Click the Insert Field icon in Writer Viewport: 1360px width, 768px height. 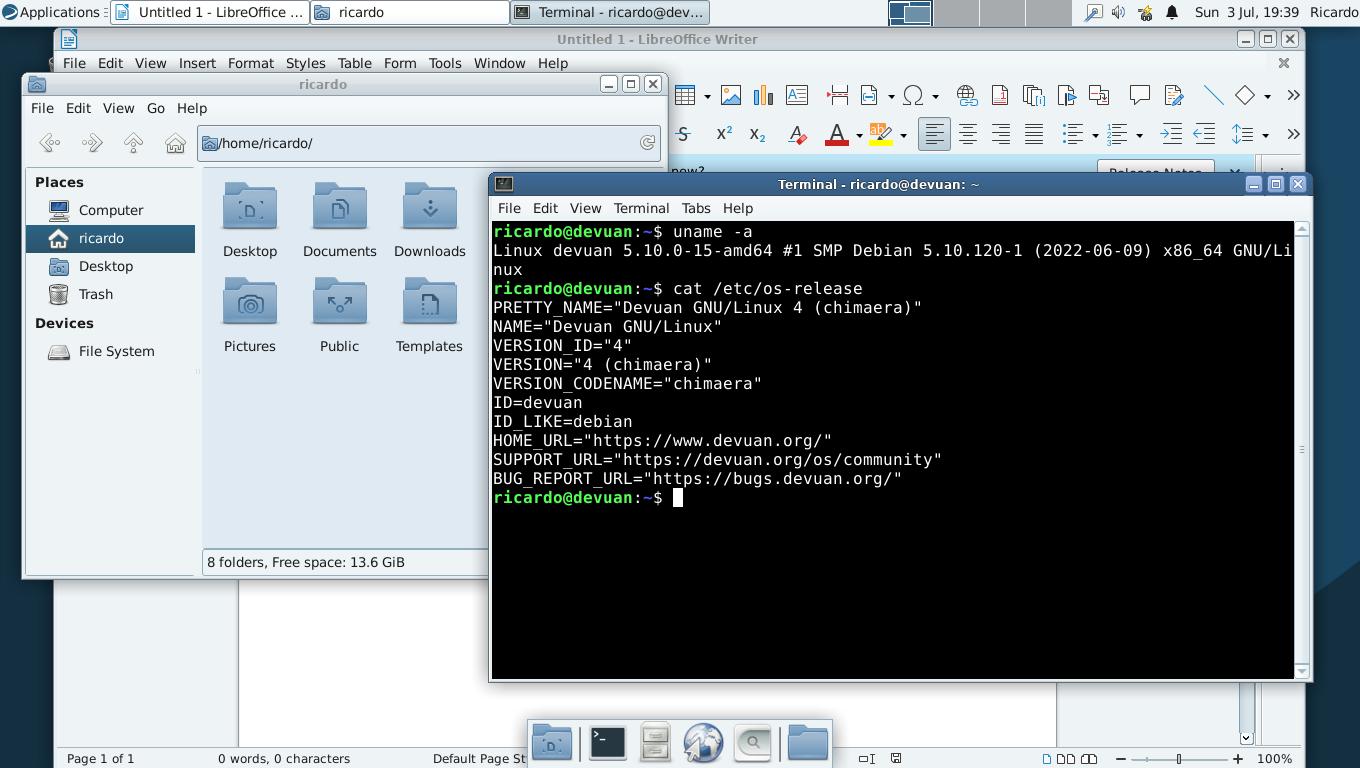point(870,95)
